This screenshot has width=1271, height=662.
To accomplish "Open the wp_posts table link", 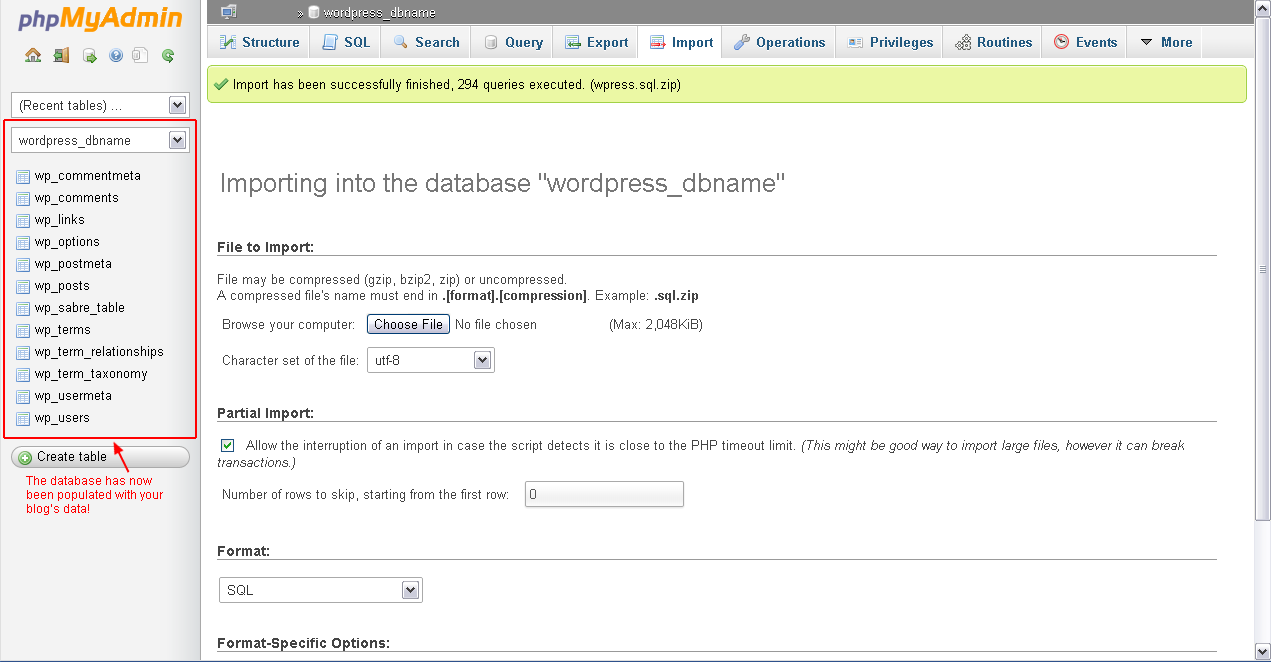I will pos(62,286).
